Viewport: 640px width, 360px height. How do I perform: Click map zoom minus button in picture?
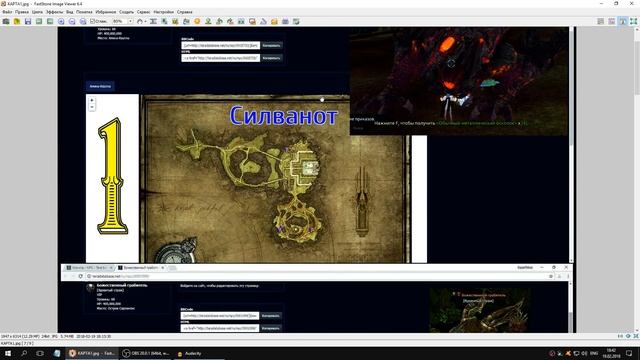pyautogui.click(x=92, y=107)
